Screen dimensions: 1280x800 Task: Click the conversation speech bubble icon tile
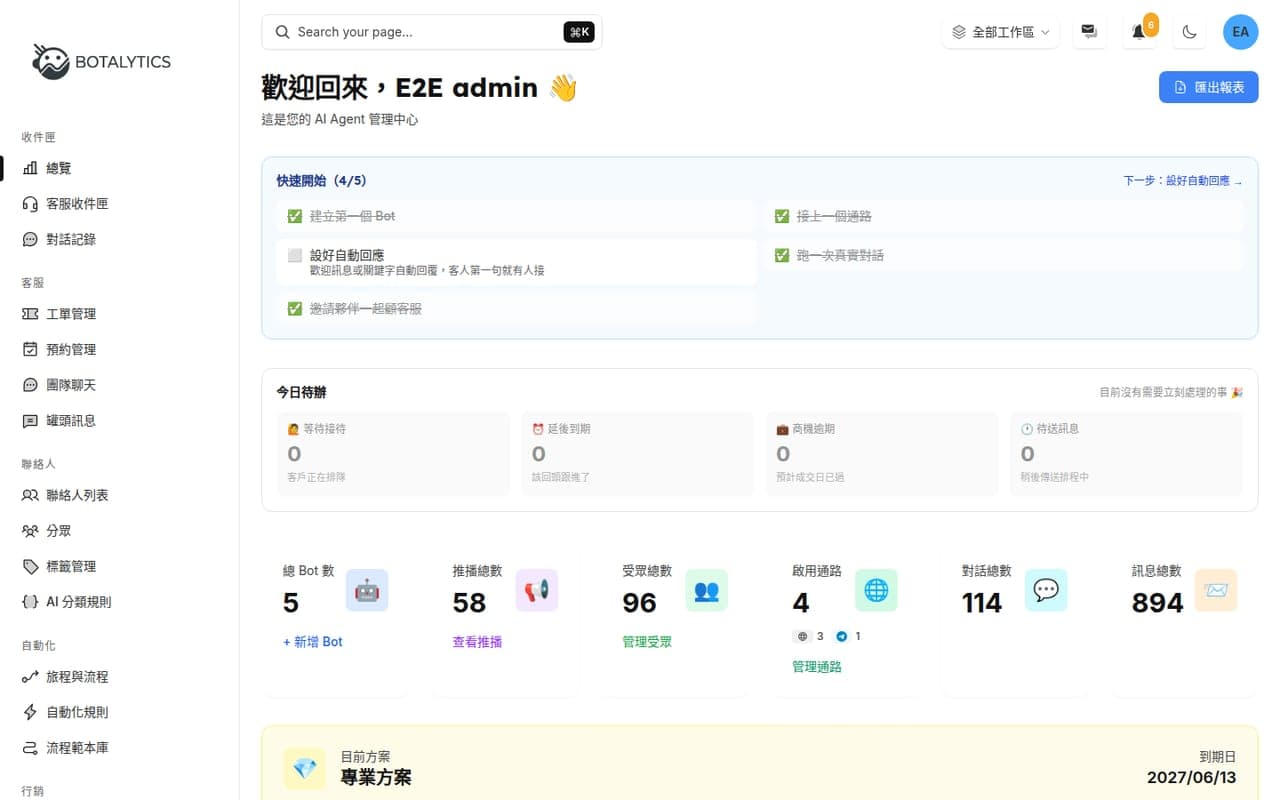[1046, 590]
